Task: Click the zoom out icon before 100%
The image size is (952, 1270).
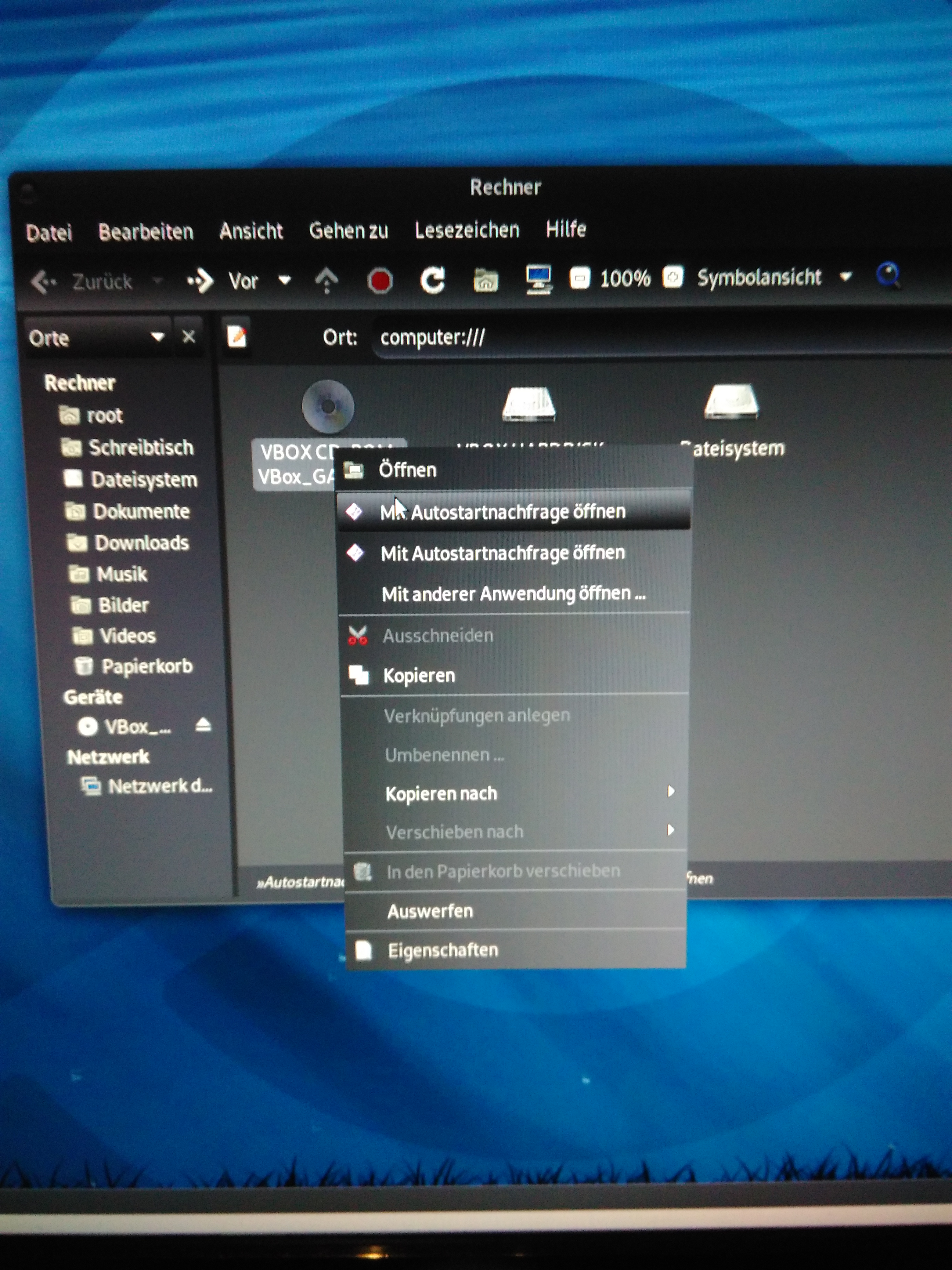Action: [579, 278]
